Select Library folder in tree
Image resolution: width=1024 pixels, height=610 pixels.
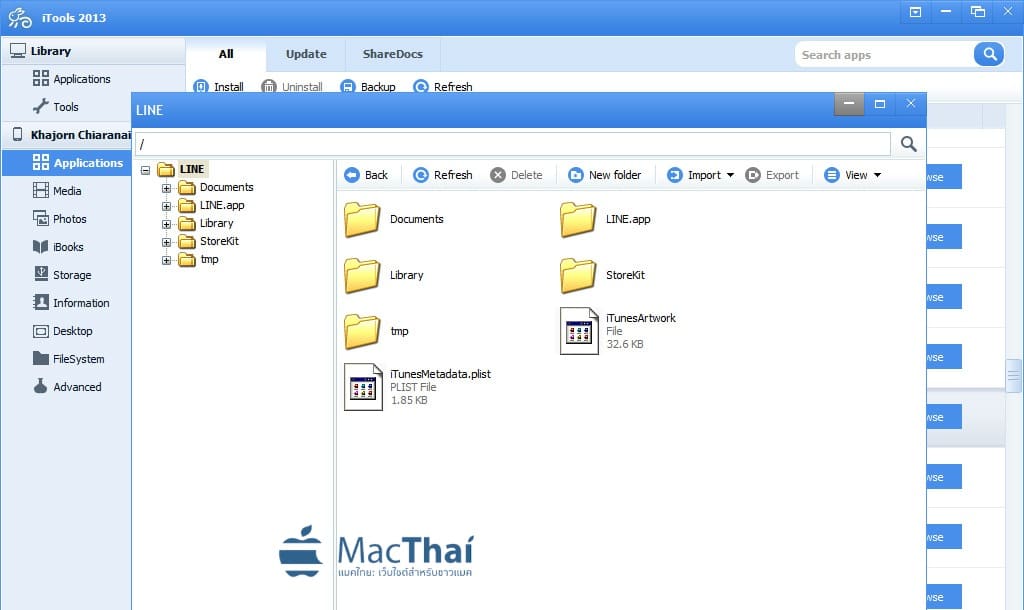[206, 223]
